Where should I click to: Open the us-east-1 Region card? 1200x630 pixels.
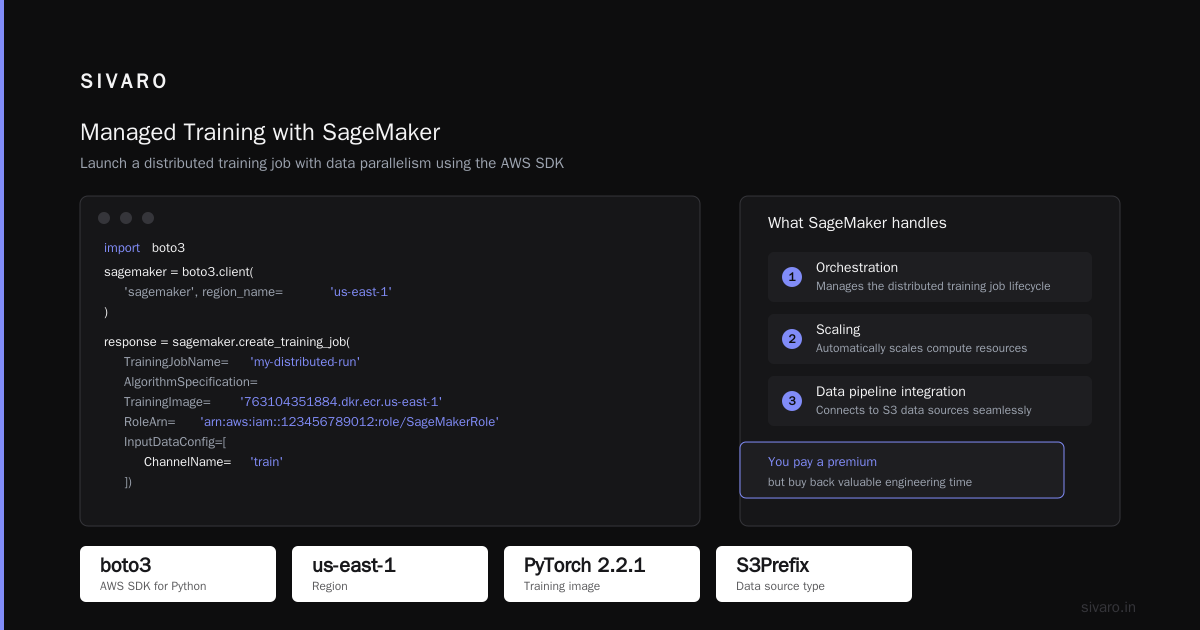click(x=390, y=574)
